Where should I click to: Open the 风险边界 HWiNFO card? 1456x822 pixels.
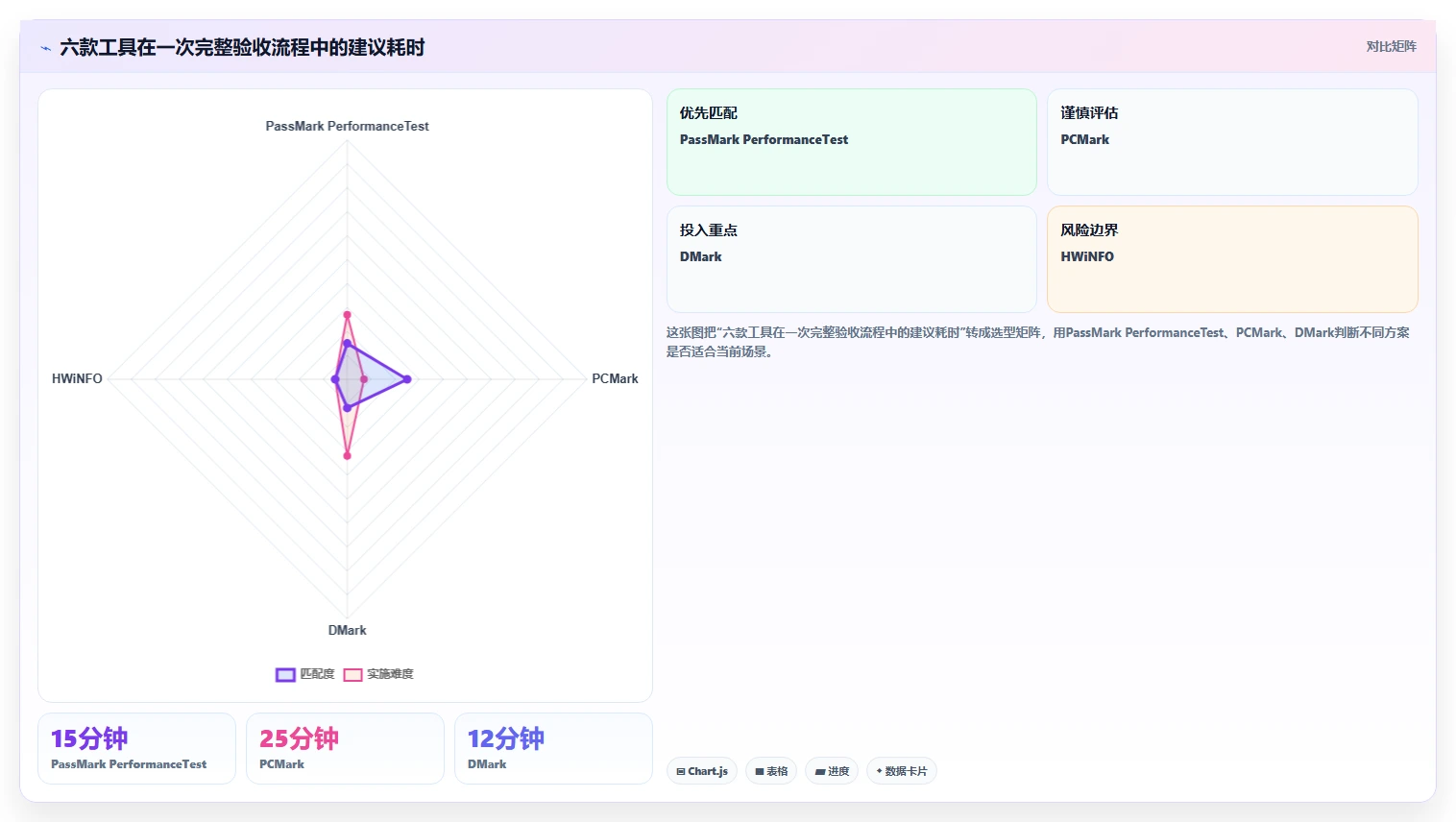[1232, 259]
